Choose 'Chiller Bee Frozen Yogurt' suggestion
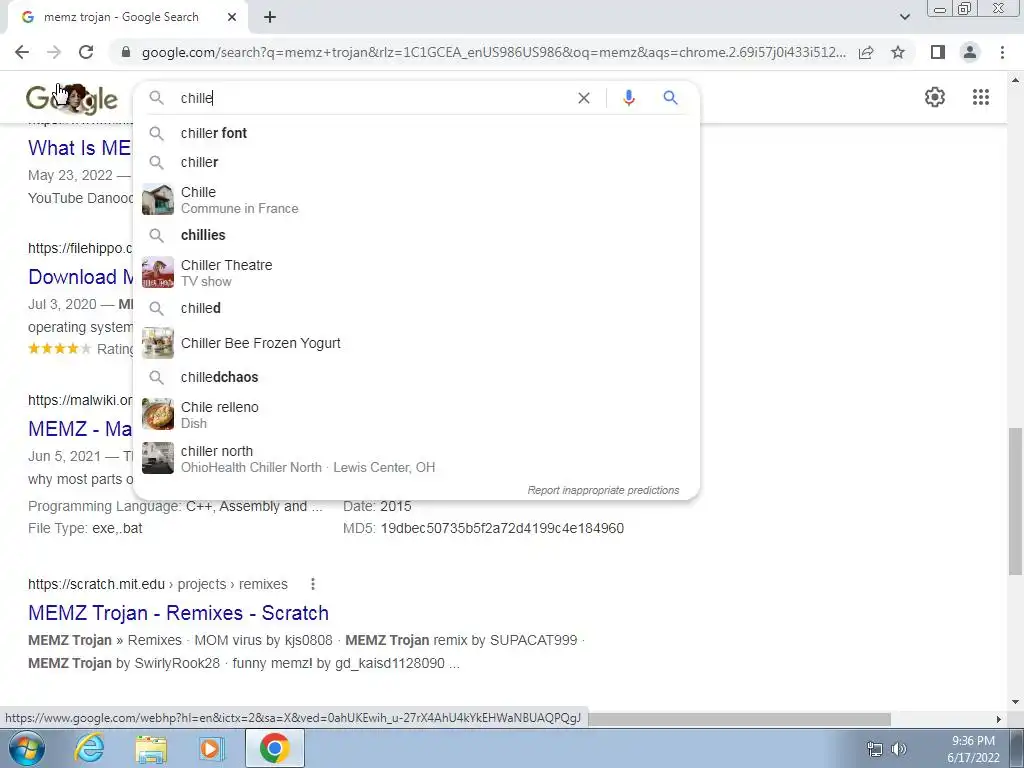This screenshot has width=1024, height=768. [416, 343]
